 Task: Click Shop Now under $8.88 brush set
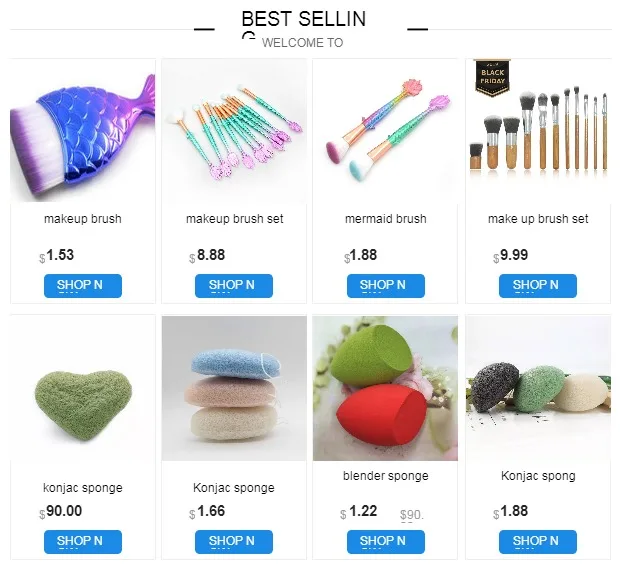click(234, 285)
